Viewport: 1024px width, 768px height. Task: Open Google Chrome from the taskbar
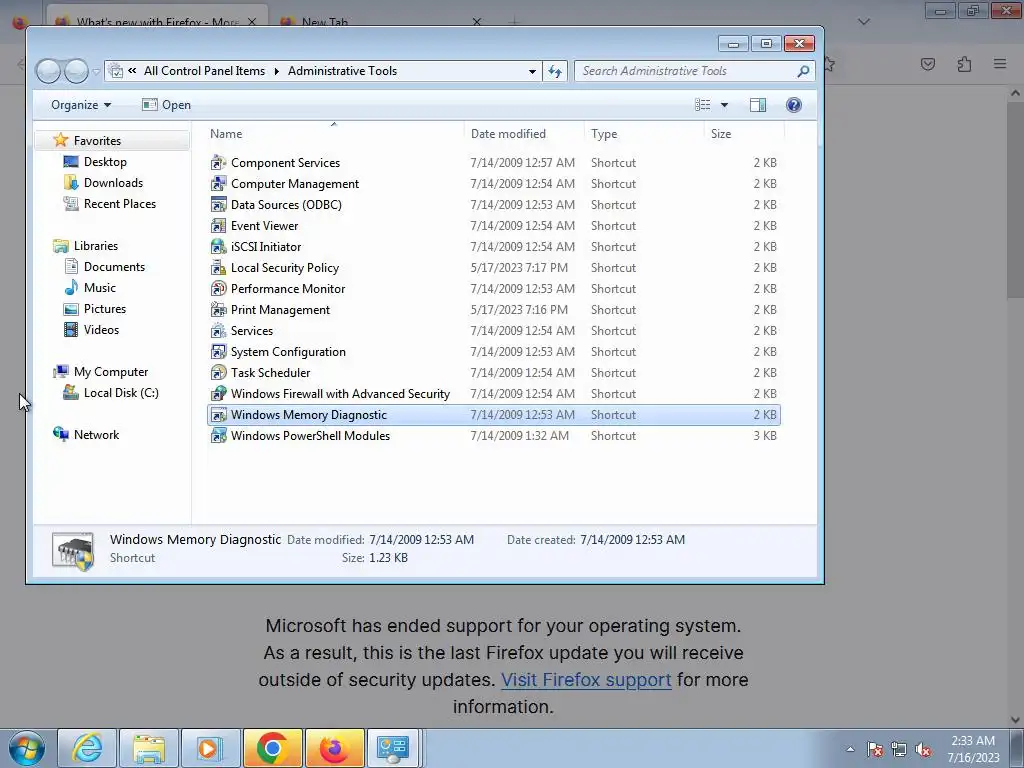pyautogui.click(x=272, y=748)
